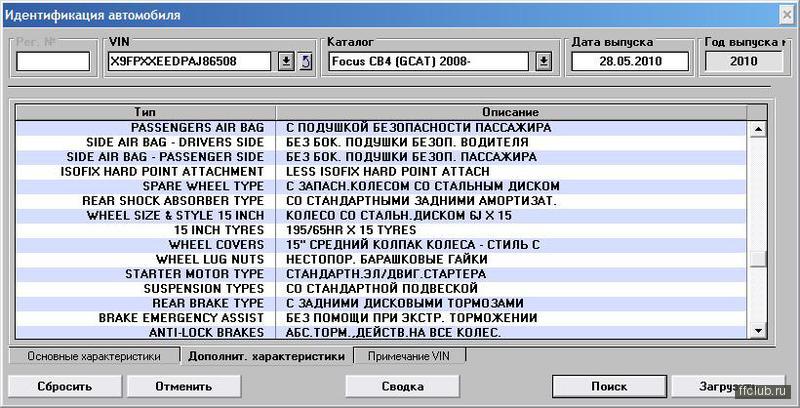Select REAR SHOCK ABSORBER TYPE row

[x=380, y=201]
